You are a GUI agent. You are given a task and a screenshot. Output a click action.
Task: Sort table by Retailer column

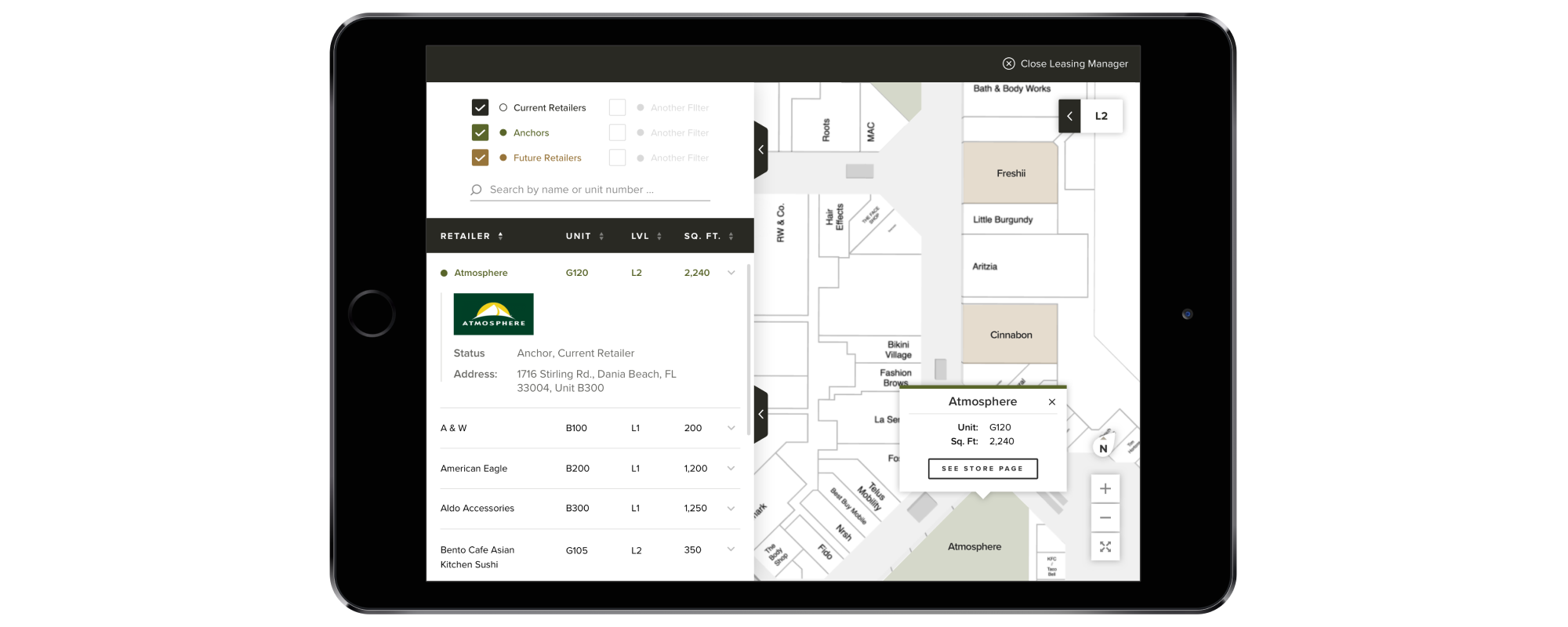pyautogui.click(x=472, y=236)
